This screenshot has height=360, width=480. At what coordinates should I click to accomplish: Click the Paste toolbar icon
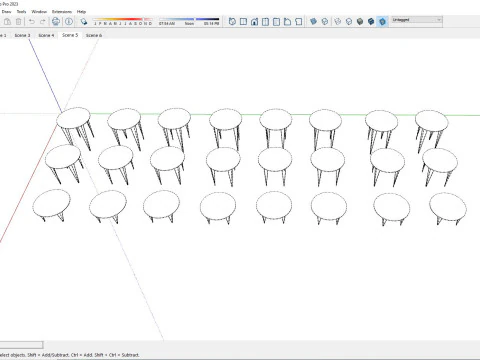7,22
